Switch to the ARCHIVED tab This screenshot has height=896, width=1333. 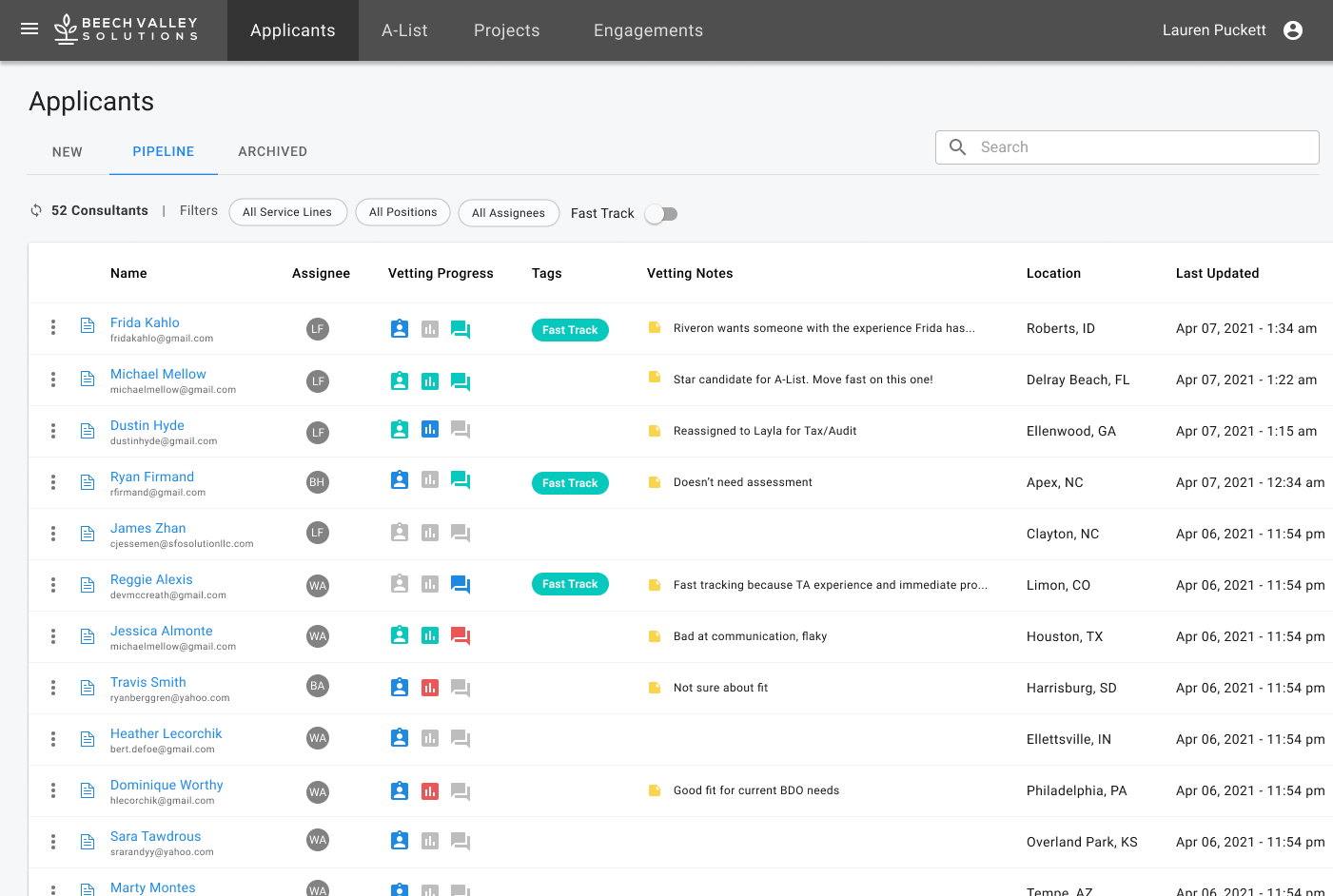[x=273, y=151]
